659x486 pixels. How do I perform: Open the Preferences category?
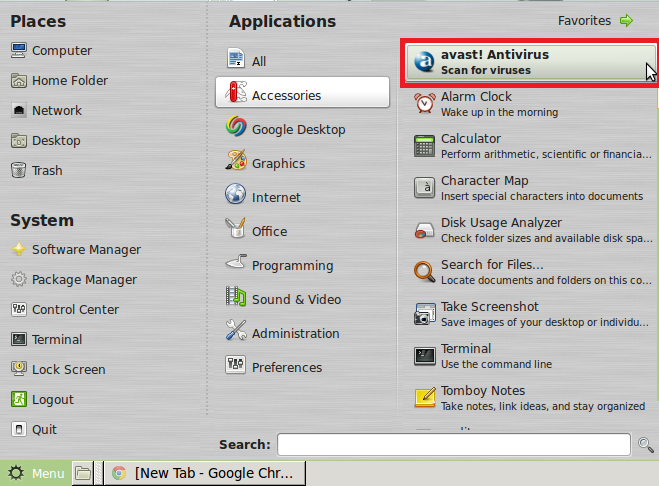pyautogui.click(x=274, y=365)
